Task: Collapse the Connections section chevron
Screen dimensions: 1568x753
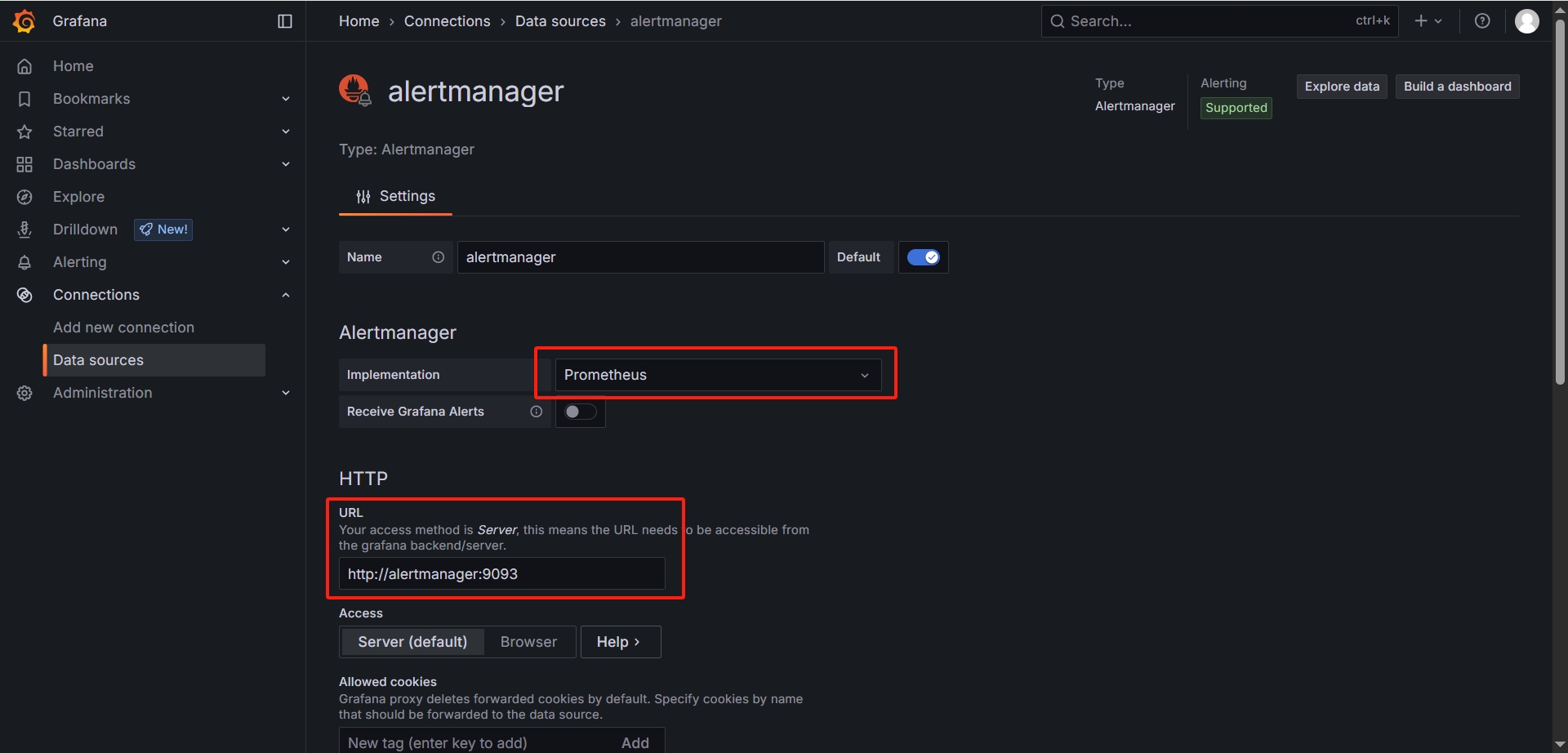Action: point(286,295)
